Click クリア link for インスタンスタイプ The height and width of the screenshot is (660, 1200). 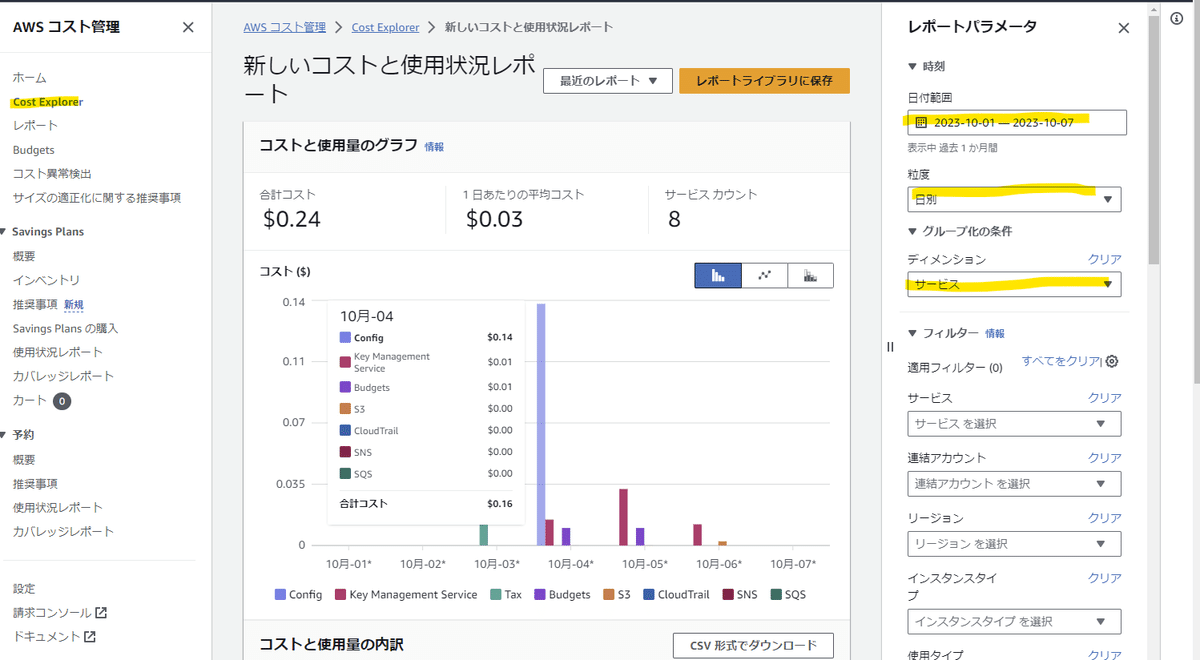pyautogui.click(x=1105, y=578)
